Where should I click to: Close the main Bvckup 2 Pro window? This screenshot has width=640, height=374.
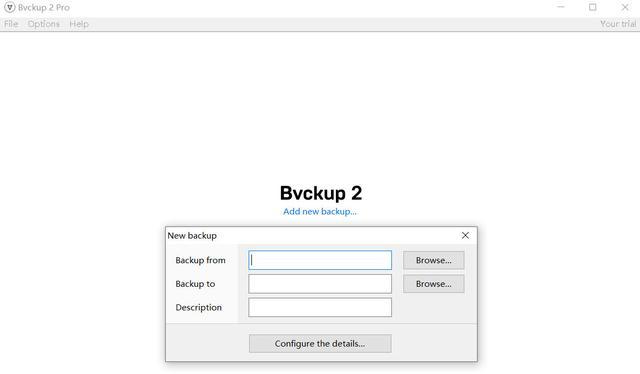pyautogui.click(x=625, y=7)
